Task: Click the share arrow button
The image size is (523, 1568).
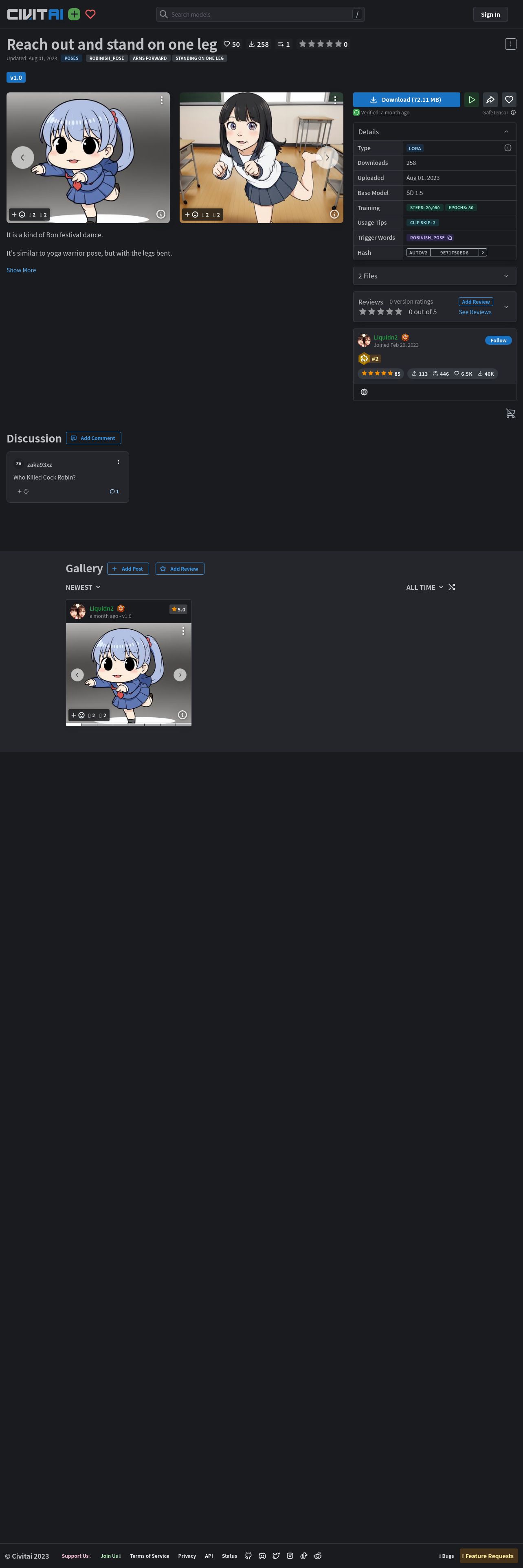Action: (490, 100)
